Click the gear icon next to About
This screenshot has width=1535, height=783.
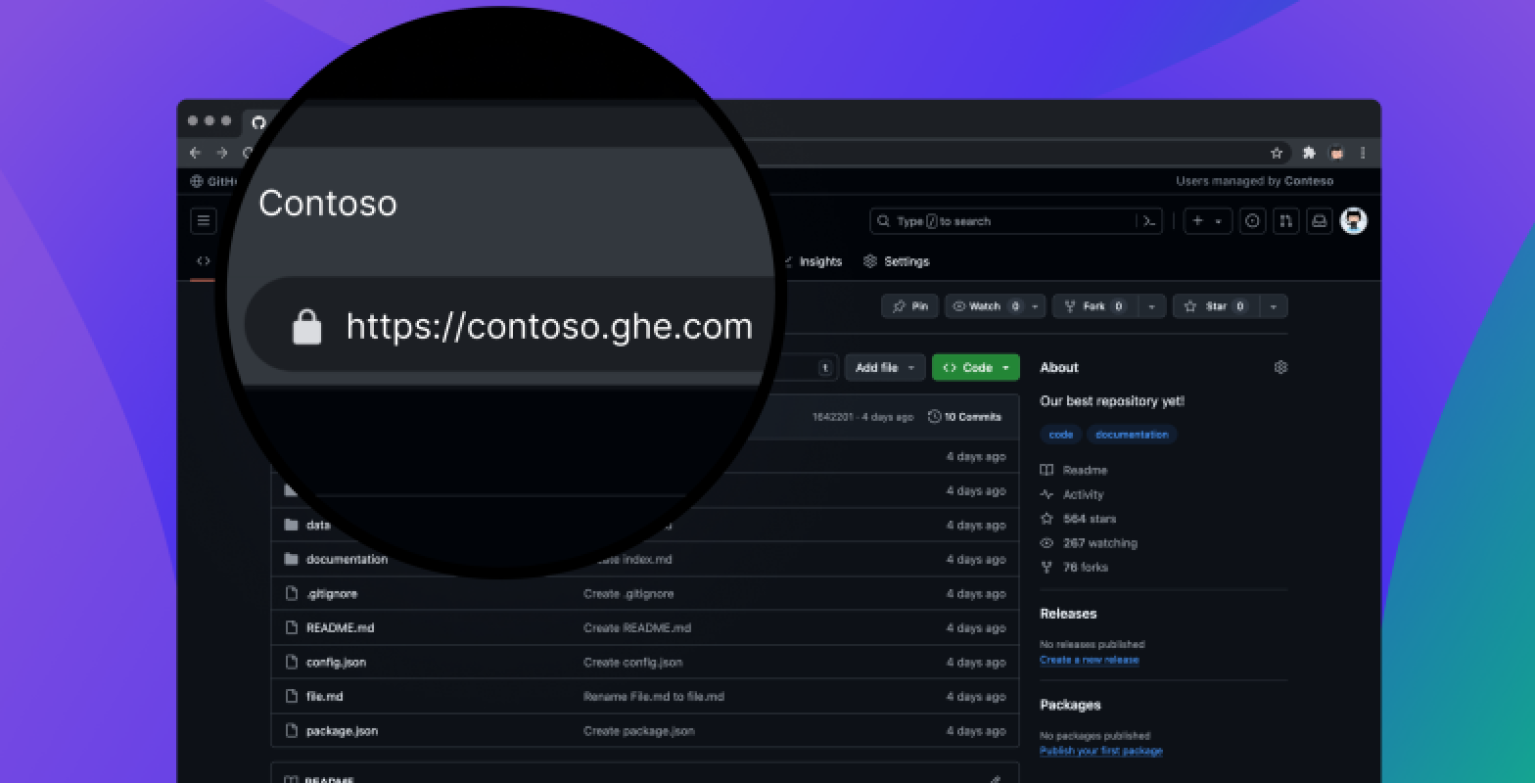click(1280, 367)
